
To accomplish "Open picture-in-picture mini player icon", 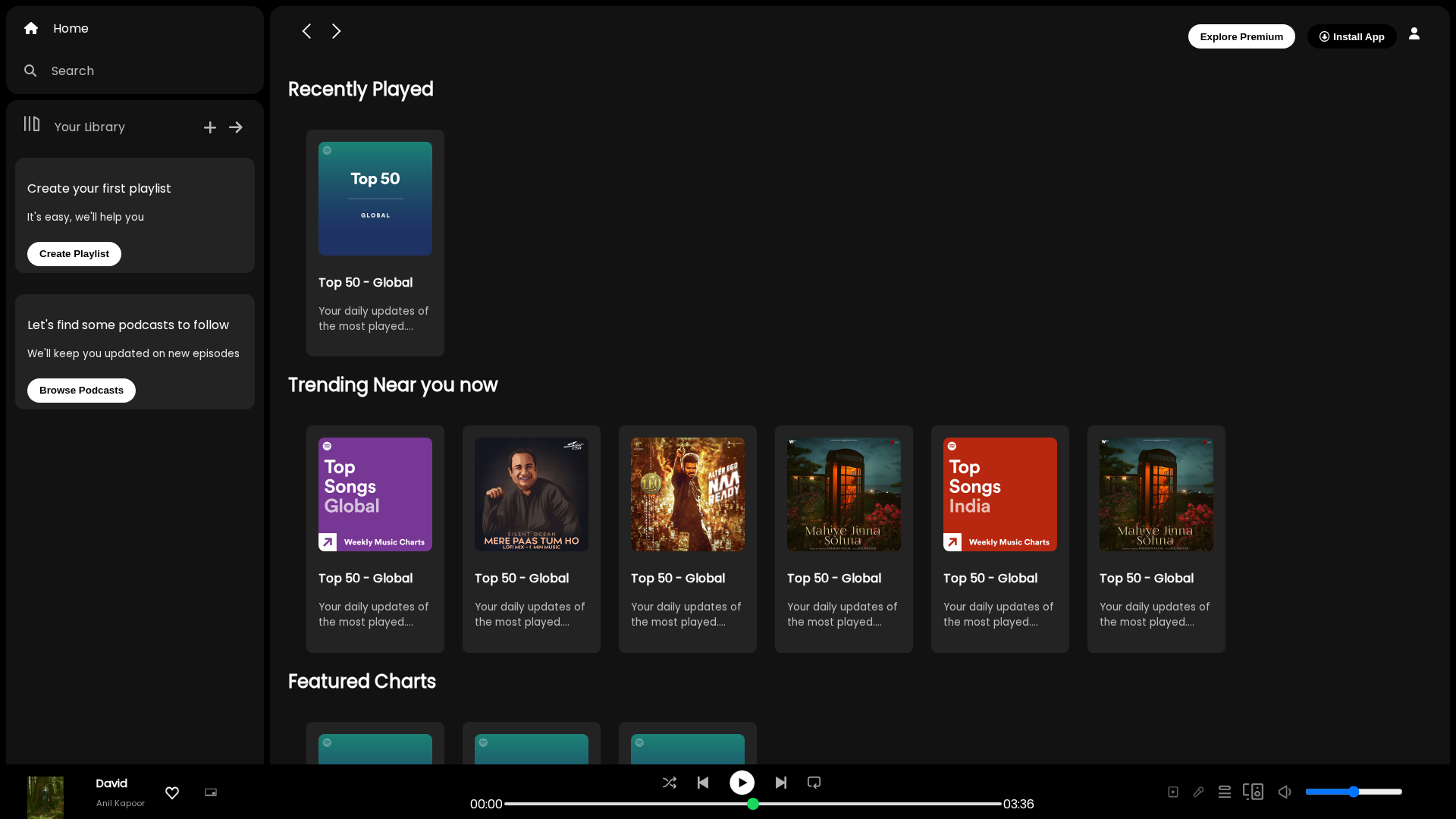I will click(211, 792).
